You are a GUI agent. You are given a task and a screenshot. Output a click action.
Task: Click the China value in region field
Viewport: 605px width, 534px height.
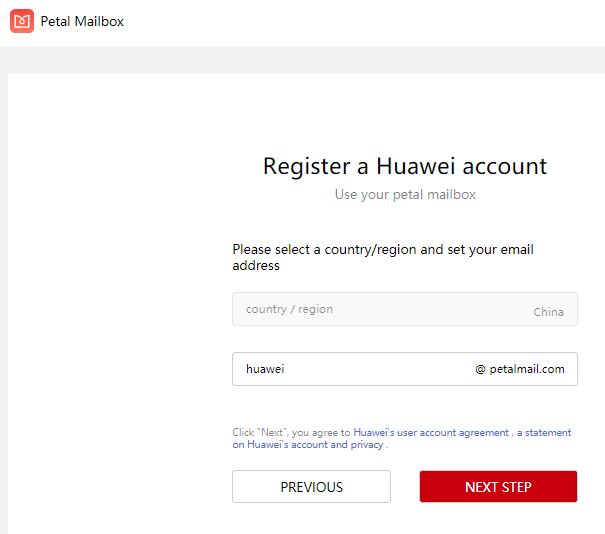(548, 312)
